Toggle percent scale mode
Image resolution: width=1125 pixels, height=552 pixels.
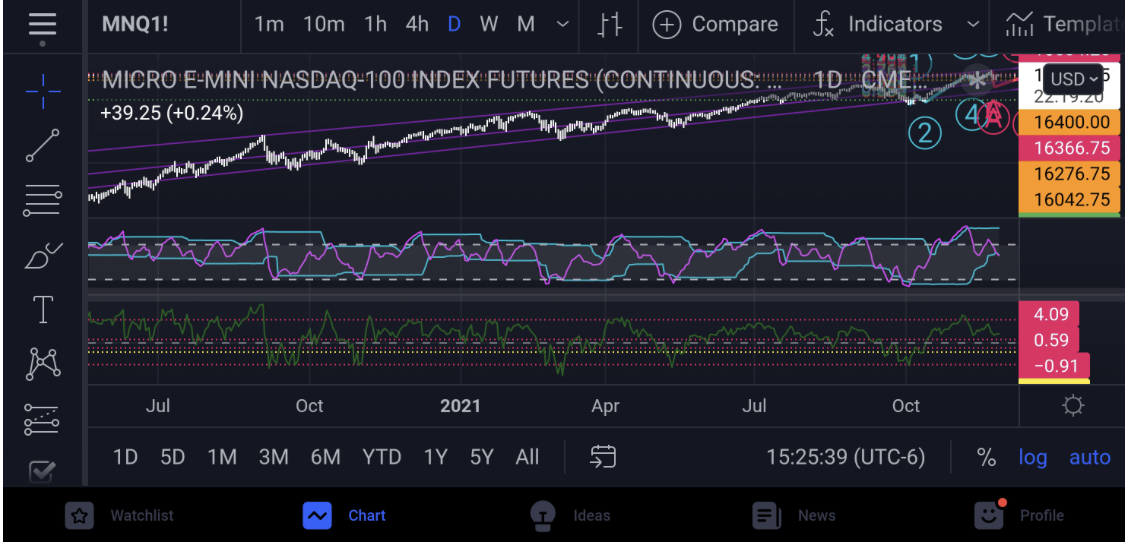(986, 458)
